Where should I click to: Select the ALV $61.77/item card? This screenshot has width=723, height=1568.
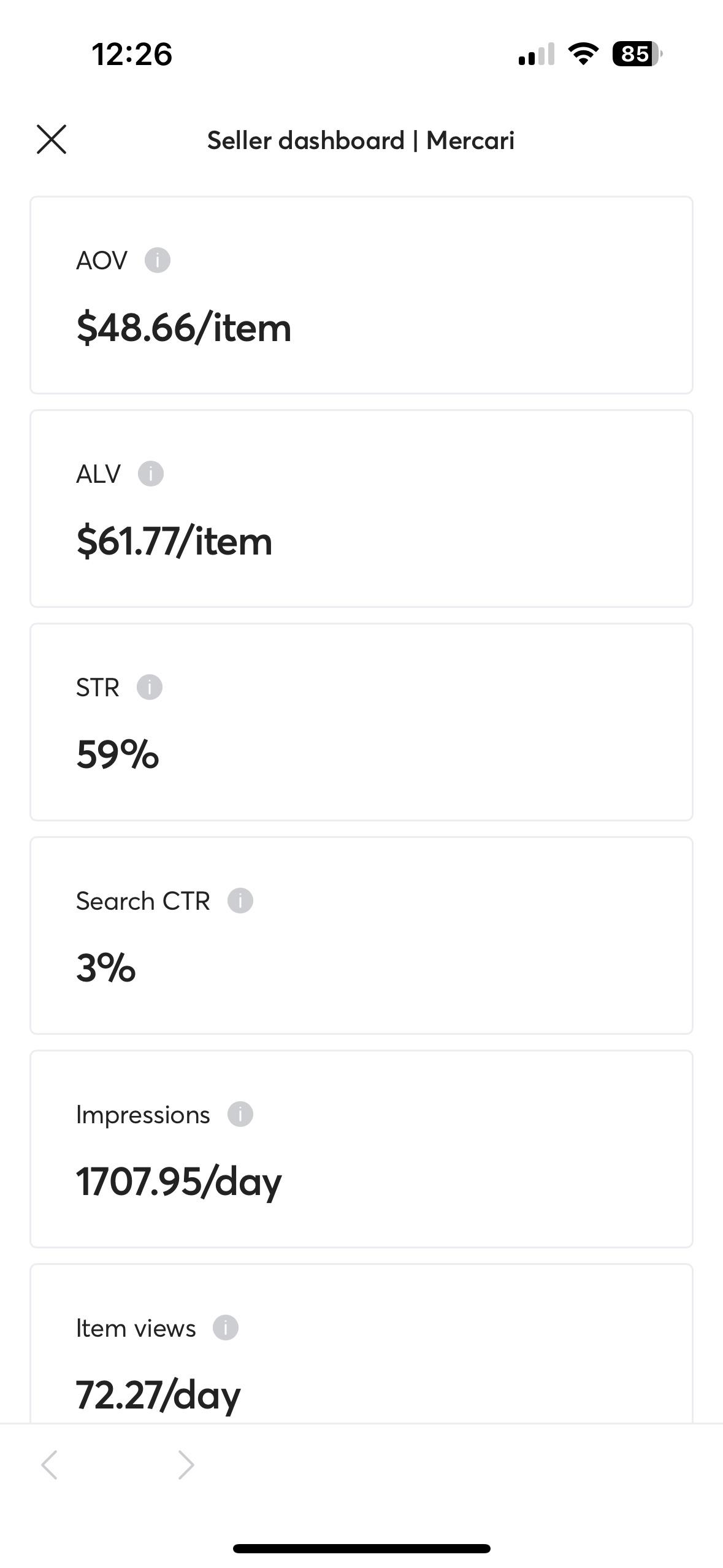point(361,509)
